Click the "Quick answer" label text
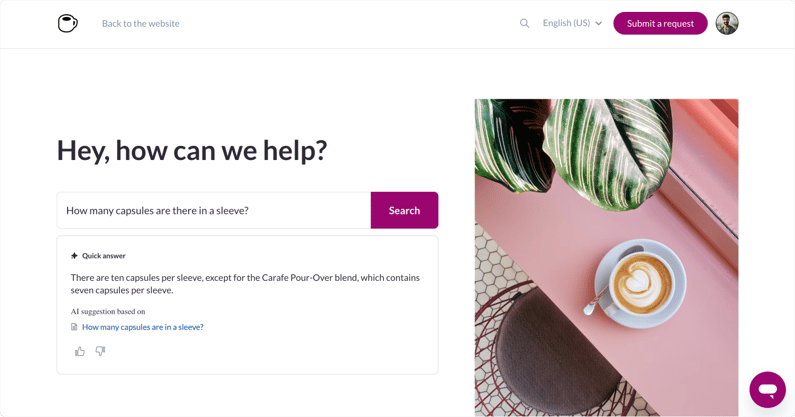The image size is (795, 417). coord(104,256)
